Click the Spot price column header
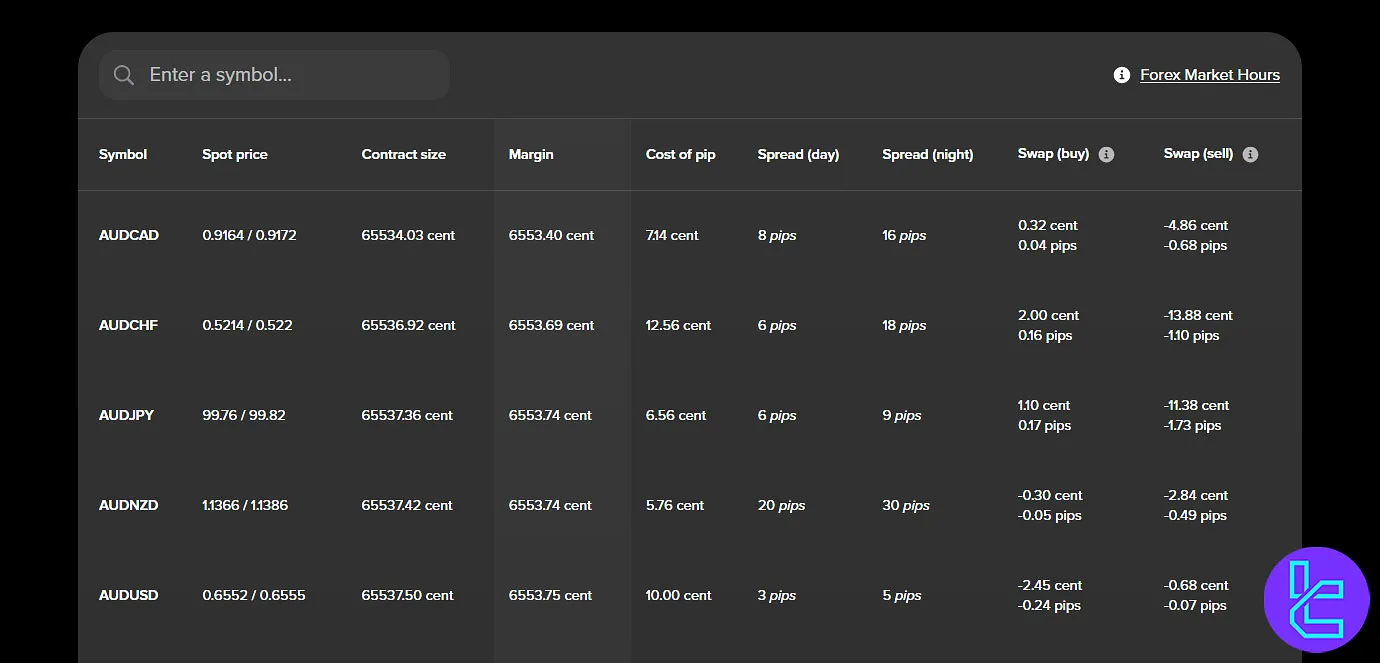The width and height of the screenshot is (1380, 663). pyautogui.click(x=235, y=154)
